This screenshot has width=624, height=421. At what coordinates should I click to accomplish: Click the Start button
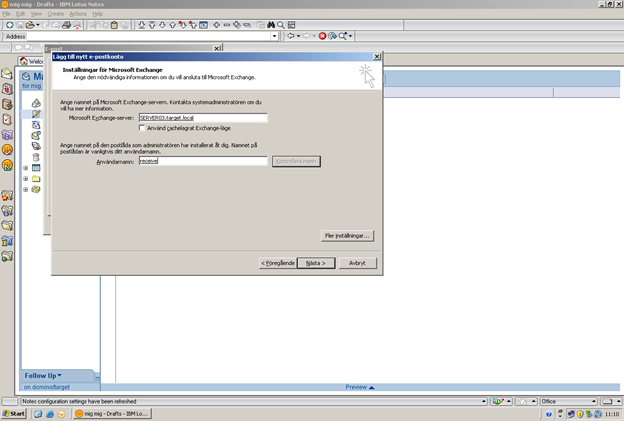[14, 414]
